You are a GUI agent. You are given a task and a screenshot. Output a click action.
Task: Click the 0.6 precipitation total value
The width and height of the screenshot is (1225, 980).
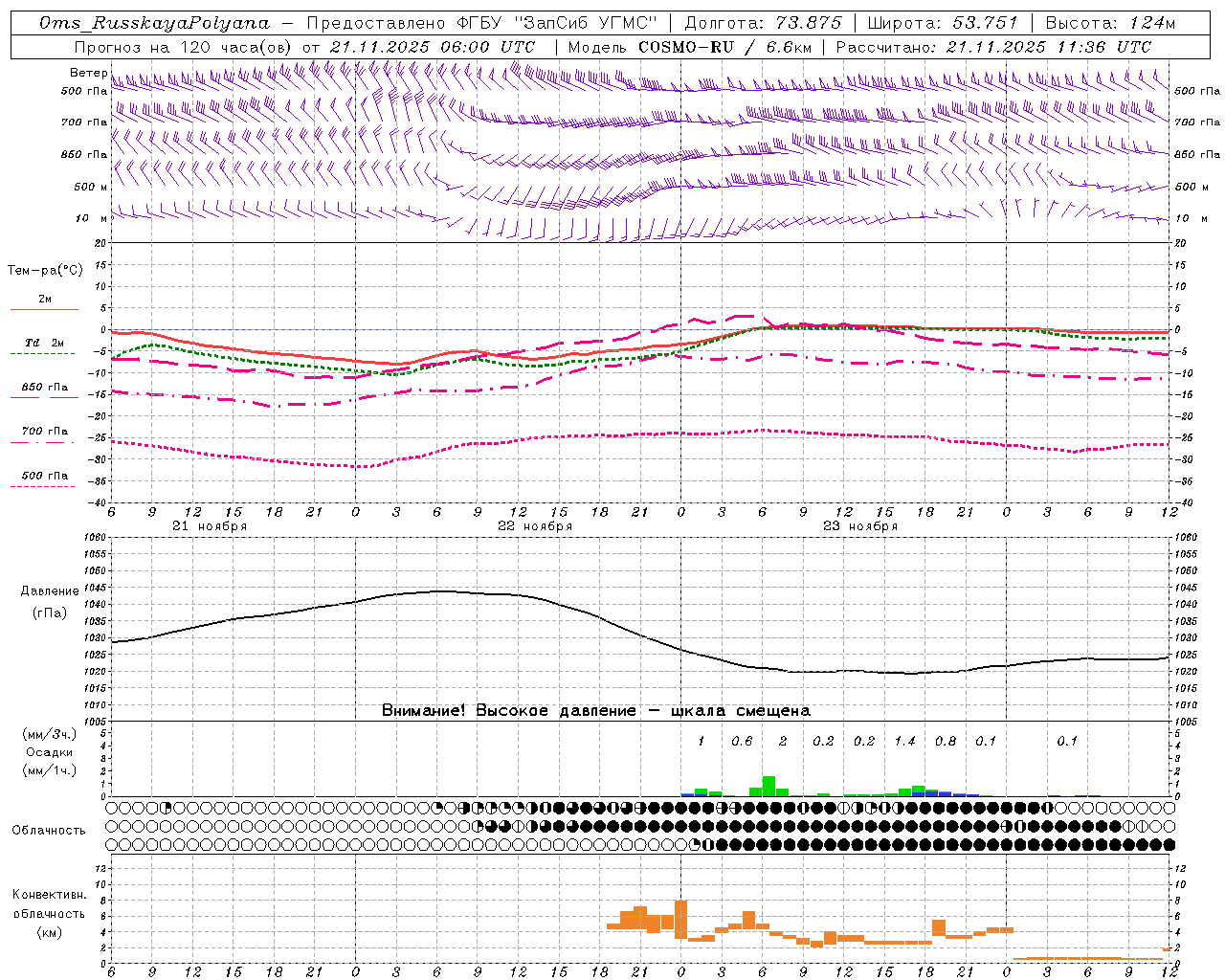[x=742, y=741]
